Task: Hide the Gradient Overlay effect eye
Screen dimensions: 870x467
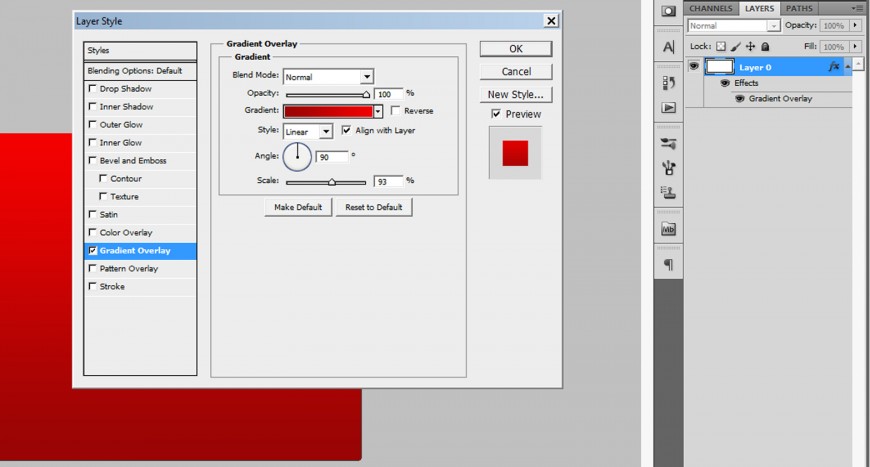Action: pyautogui.click(x=740, y=99)
